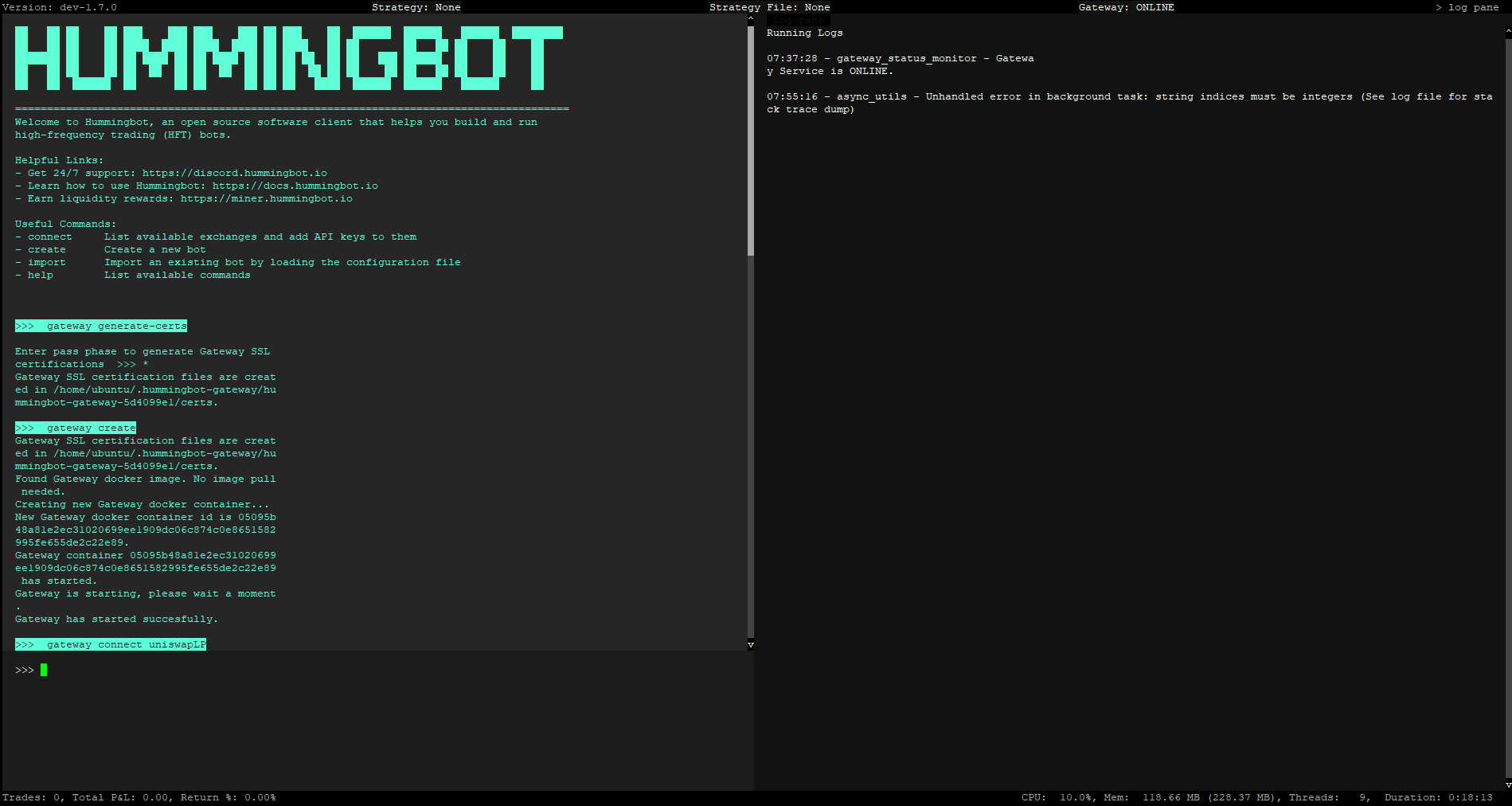Switch to the Log-pane tab
This screenshot has height=806, width=1512.
click(798, 20)
